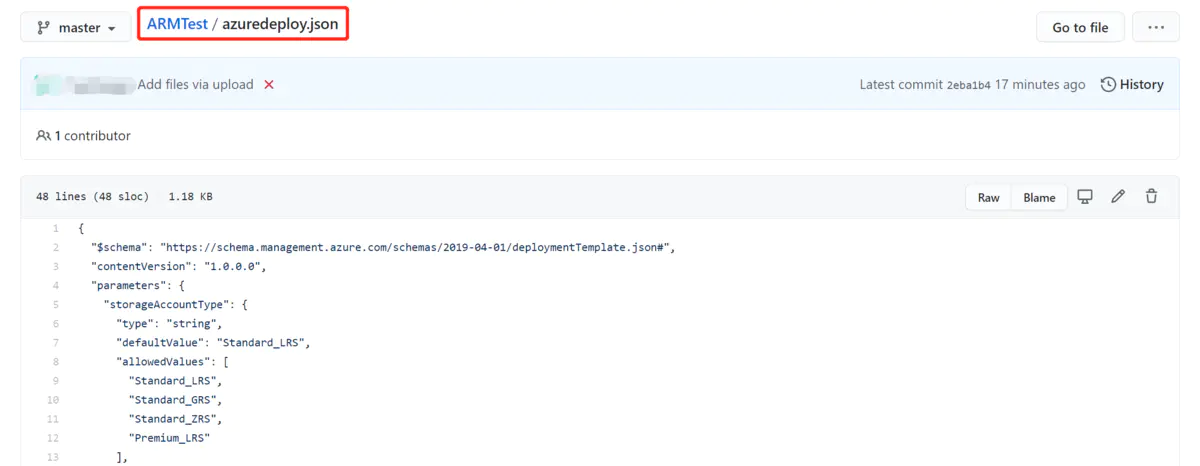This screenshot has width=1200, height=466.
Task: Open the three-dot more options menu
Action: [1156, 27]
